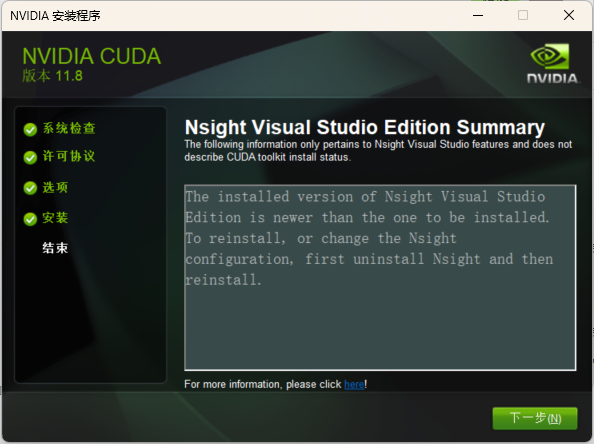Click the NVIDIA CUDA title text
Screen dimensions: 594x444
coord(92,56)
